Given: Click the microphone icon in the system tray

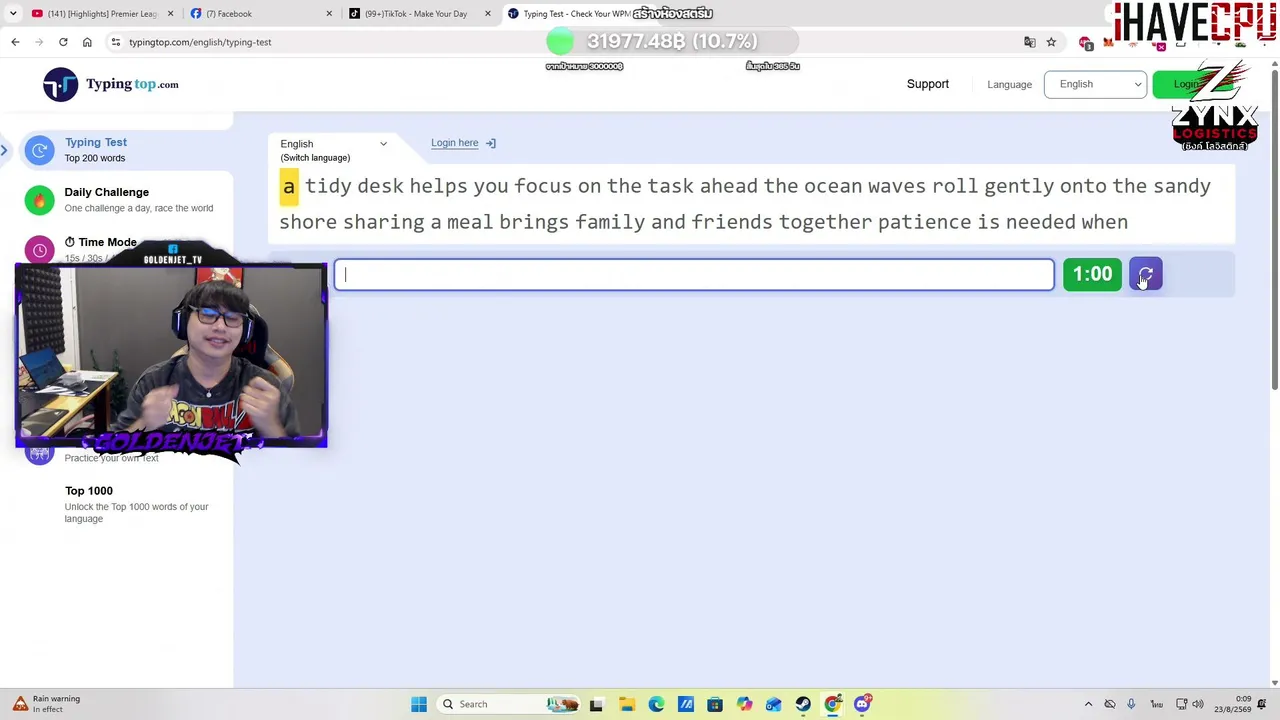Looking at the screenshot, I should (x=1131, y=704).
